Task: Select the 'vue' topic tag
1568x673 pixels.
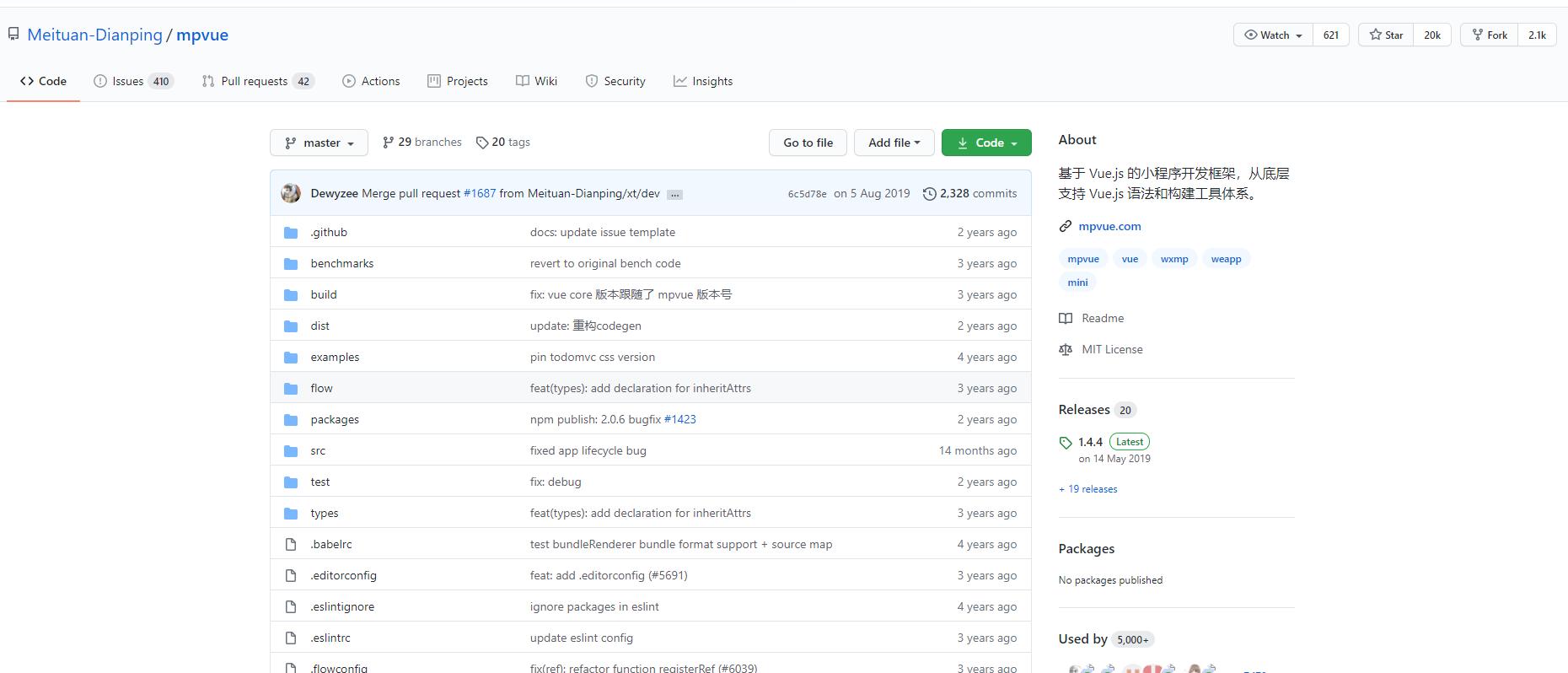Action: coord(1130,259)
